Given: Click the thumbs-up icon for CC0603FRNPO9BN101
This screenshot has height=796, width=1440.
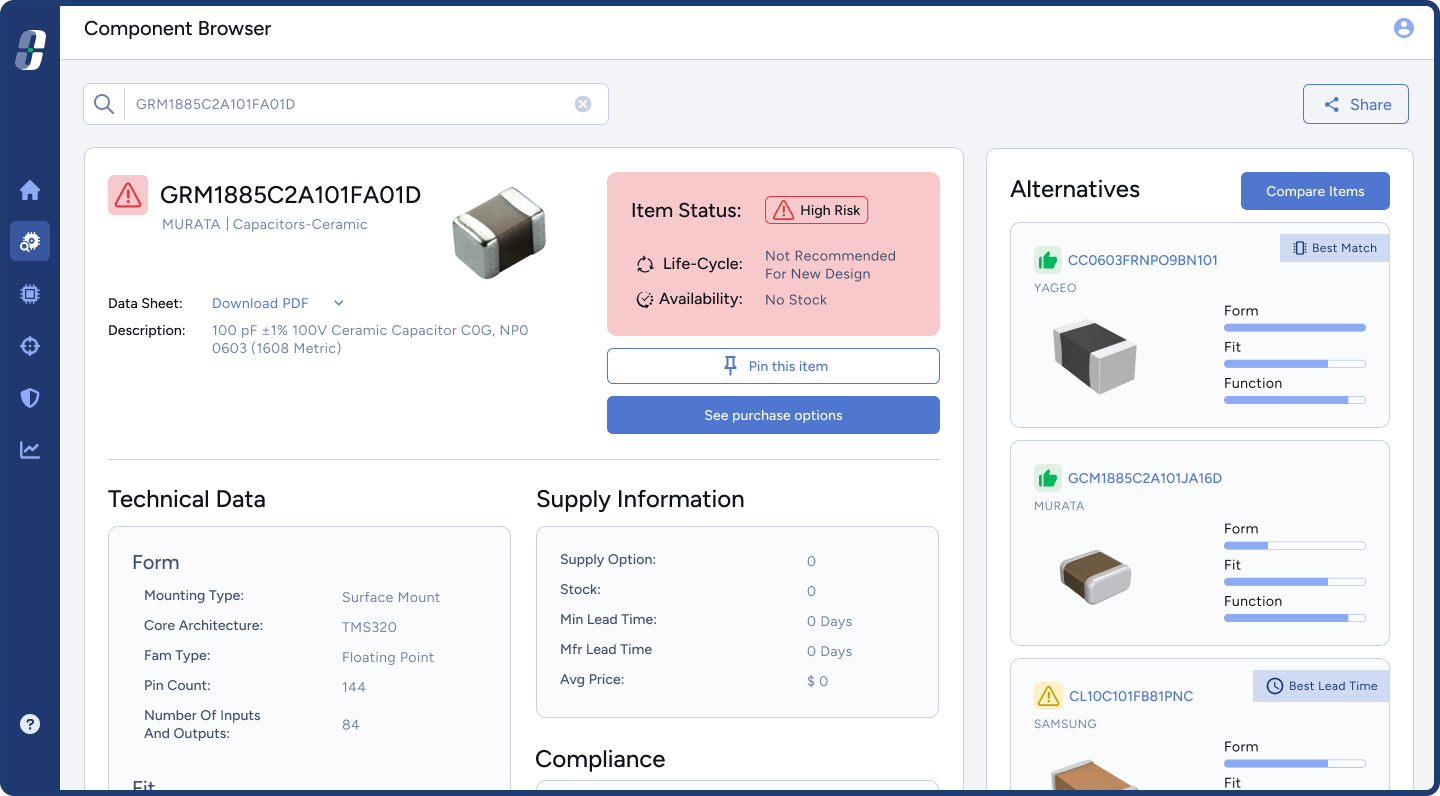Looking at the screenshot, I should tap(1047, 260).
